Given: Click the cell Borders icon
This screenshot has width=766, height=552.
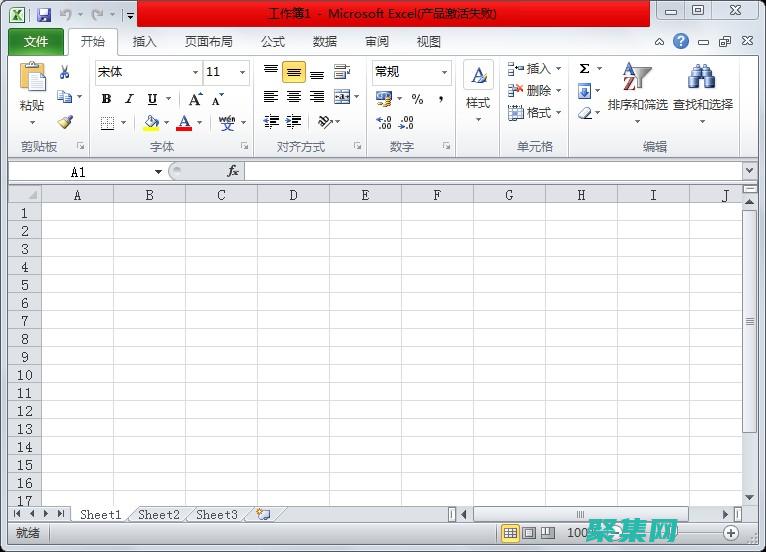Looking at the screenshot, I should (x=107, y=123).
